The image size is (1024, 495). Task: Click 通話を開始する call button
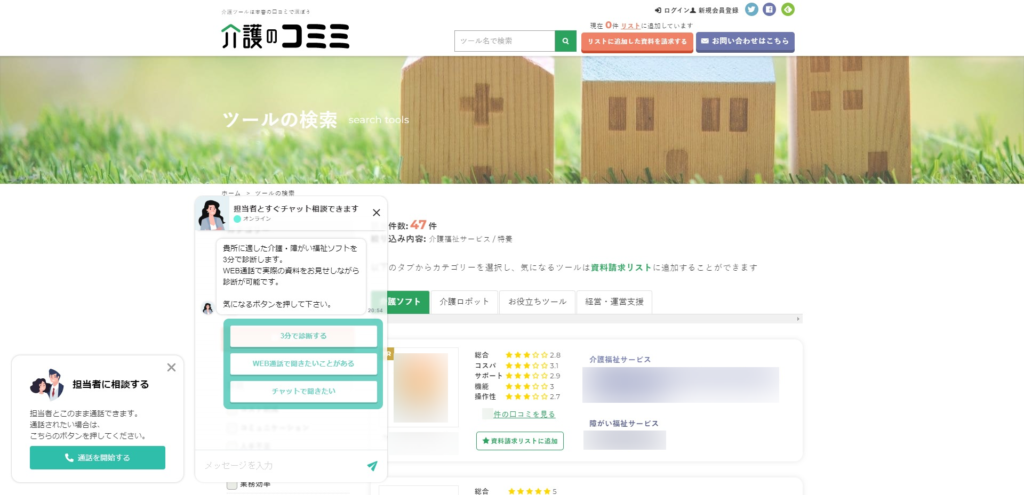97,458
